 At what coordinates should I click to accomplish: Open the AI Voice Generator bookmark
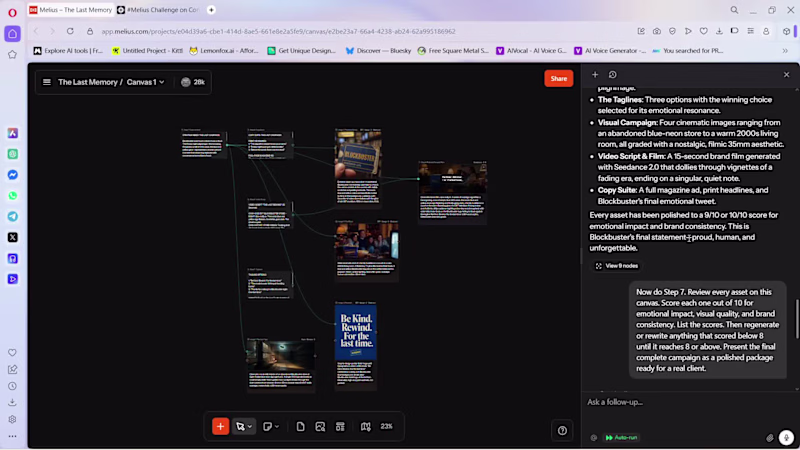610,51
